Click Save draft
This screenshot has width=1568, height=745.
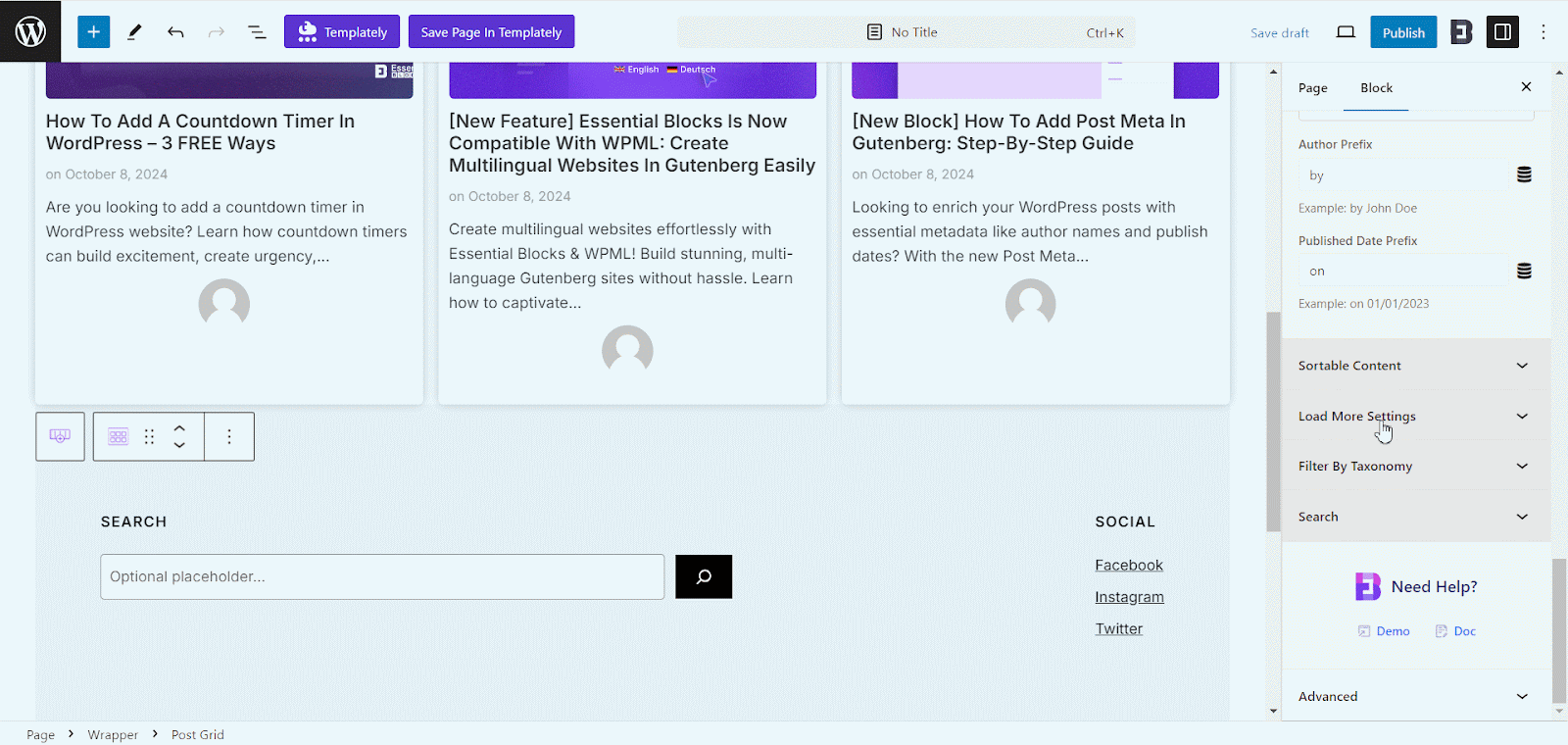(x=1280, y=32)
